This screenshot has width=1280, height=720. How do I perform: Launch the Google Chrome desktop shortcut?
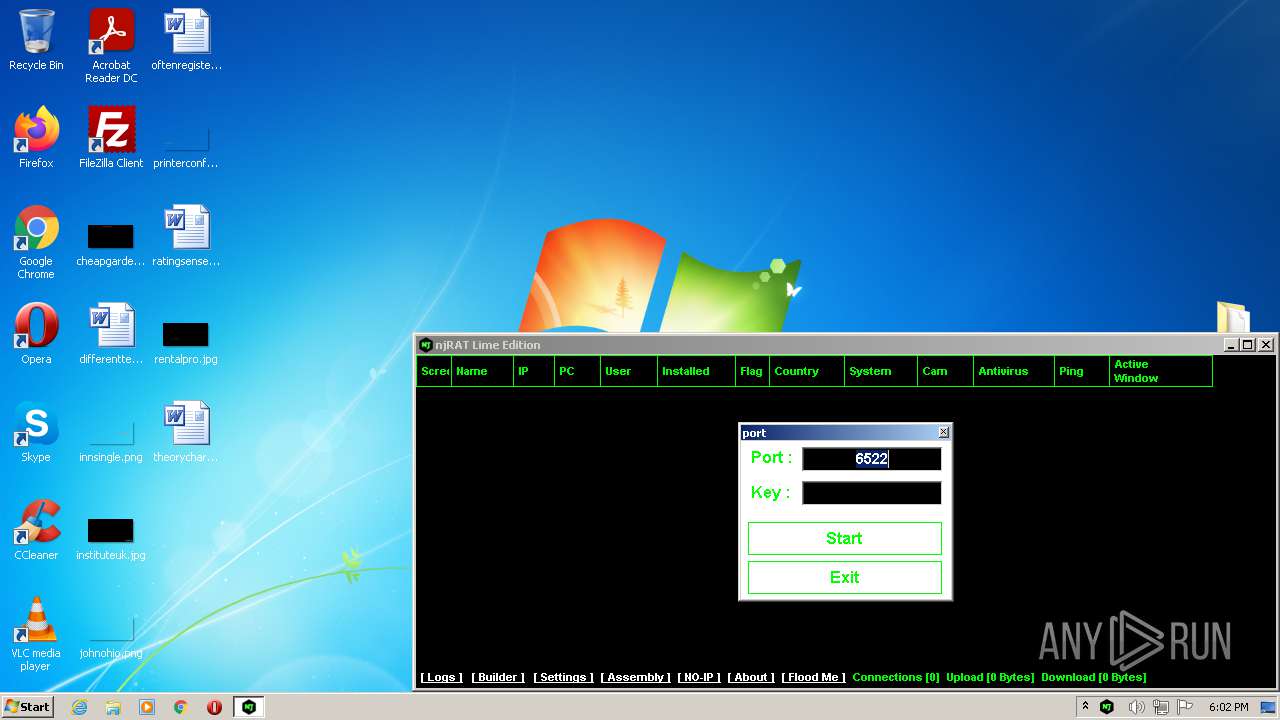pyautogui.click(x=36, y=242)
